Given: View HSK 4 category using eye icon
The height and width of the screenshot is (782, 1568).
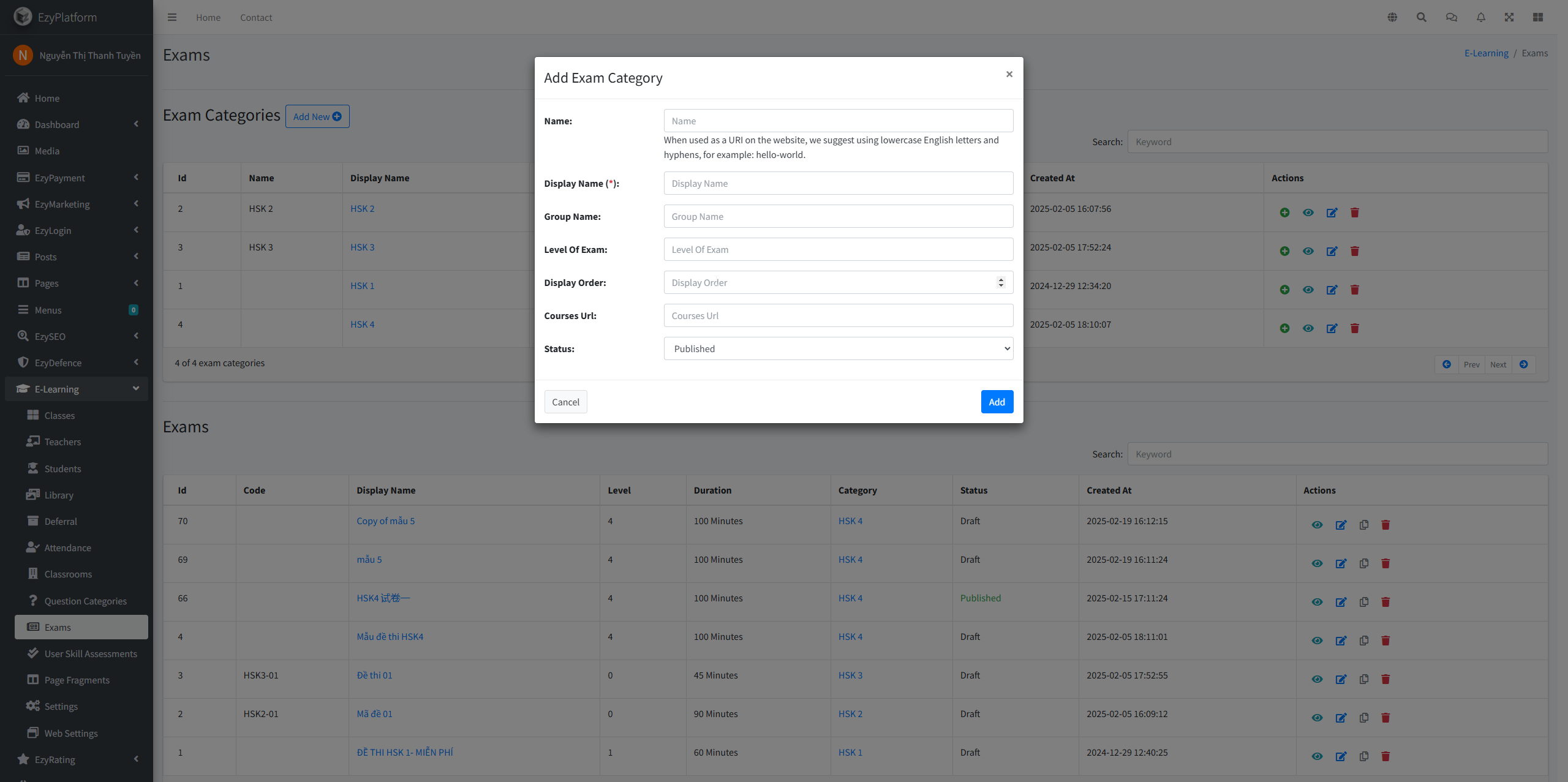Looking at the screenshot, I should pos(1308,328).
